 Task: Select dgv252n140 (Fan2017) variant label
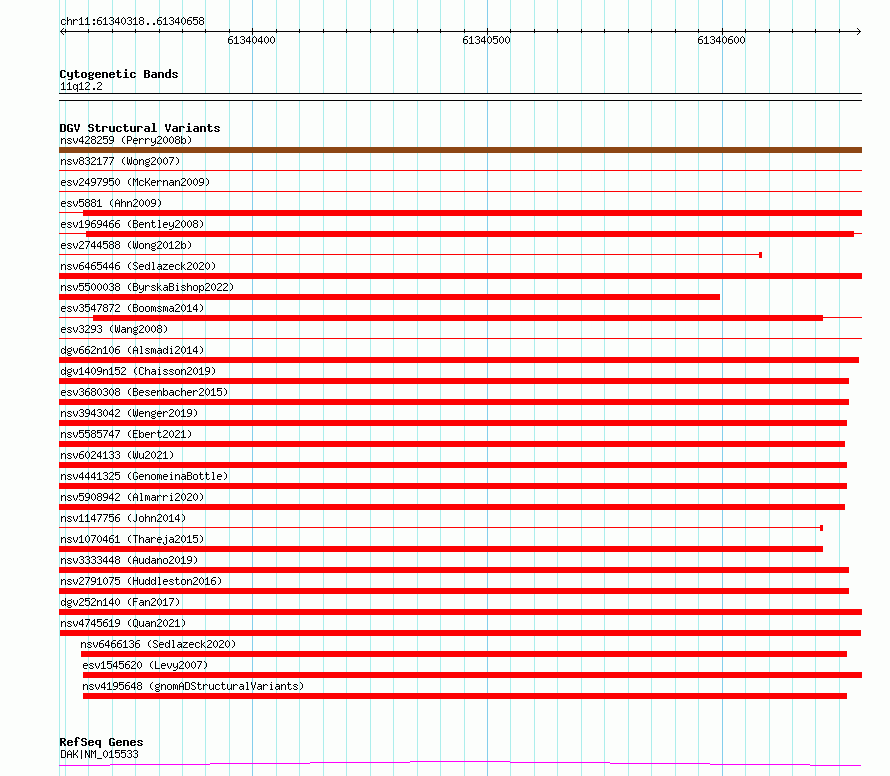tap(120, 602)
